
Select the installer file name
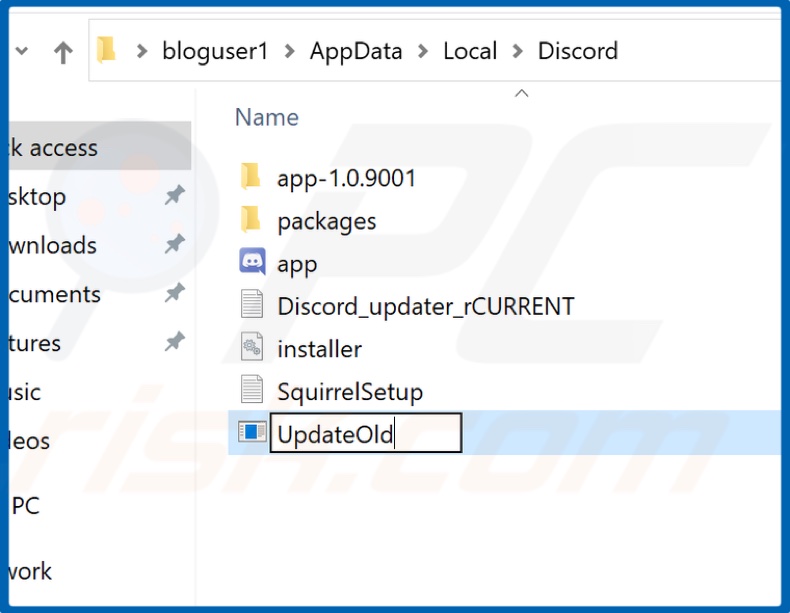click(319, 349)
